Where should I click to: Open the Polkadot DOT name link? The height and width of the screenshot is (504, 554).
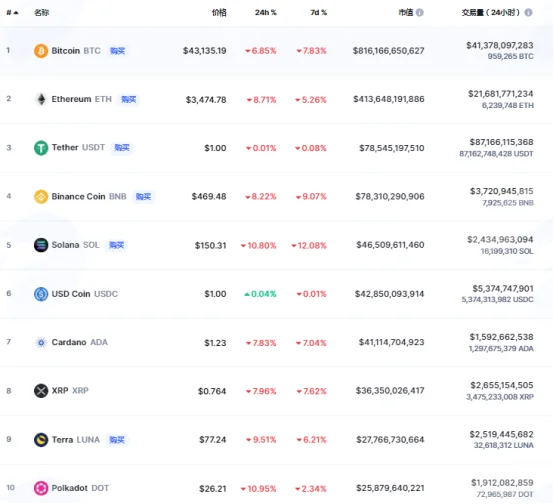click(x=80, y=488)
